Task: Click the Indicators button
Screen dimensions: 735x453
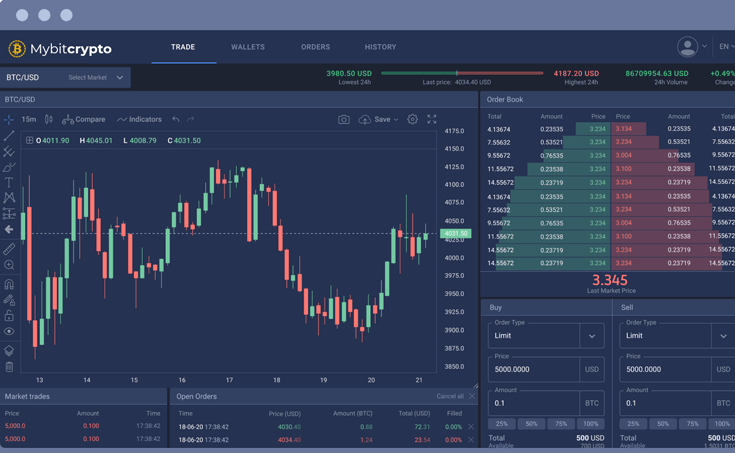Action: pos(139,120)
